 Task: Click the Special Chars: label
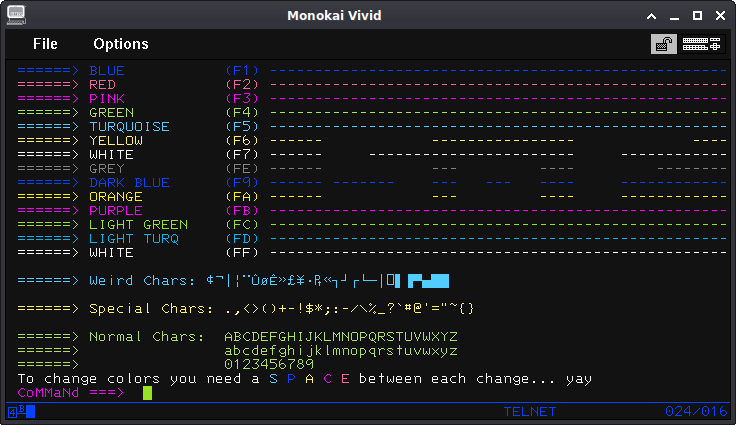tap(151, 309)
